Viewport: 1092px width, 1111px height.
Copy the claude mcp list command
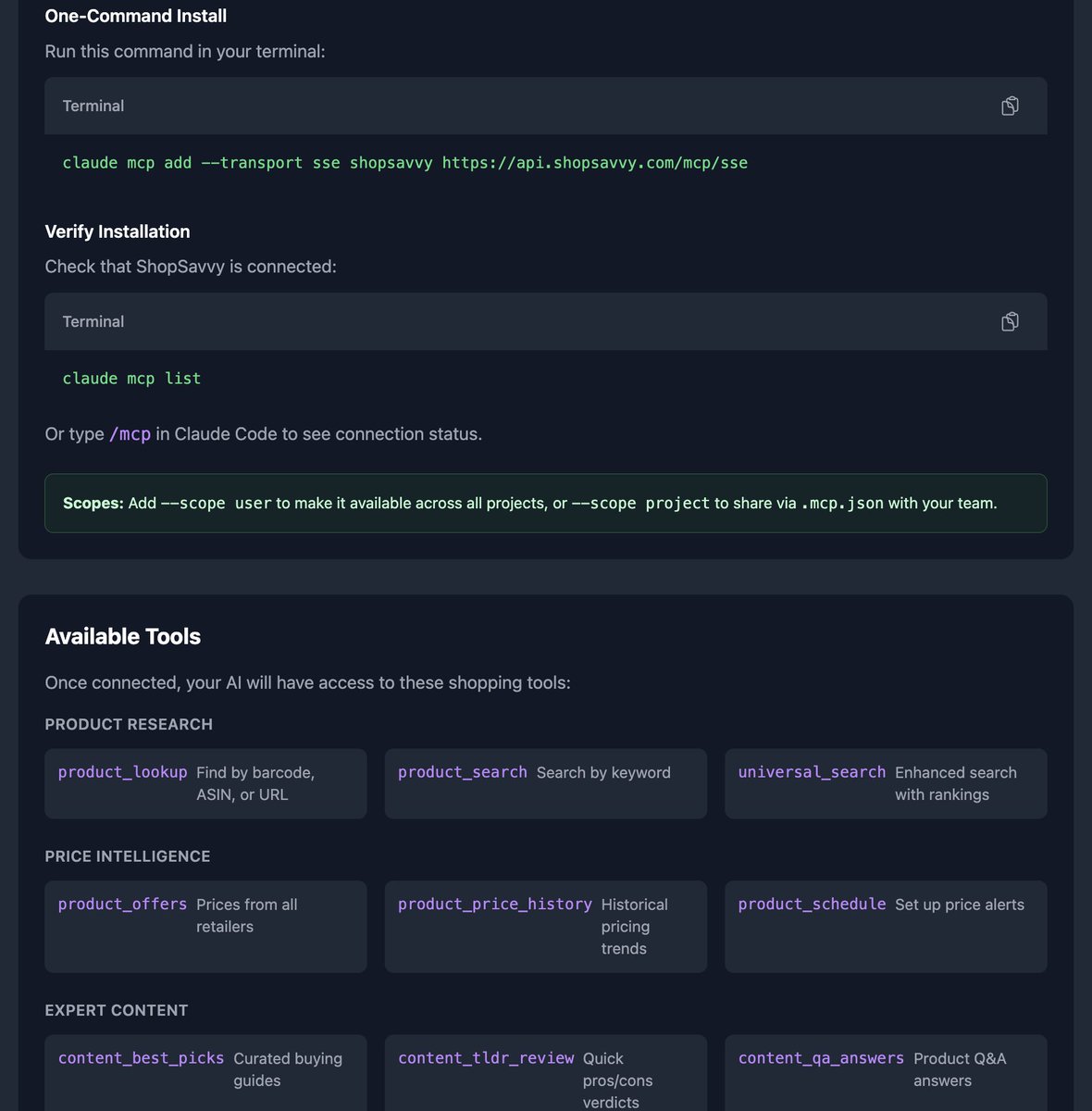point(1010,321)
